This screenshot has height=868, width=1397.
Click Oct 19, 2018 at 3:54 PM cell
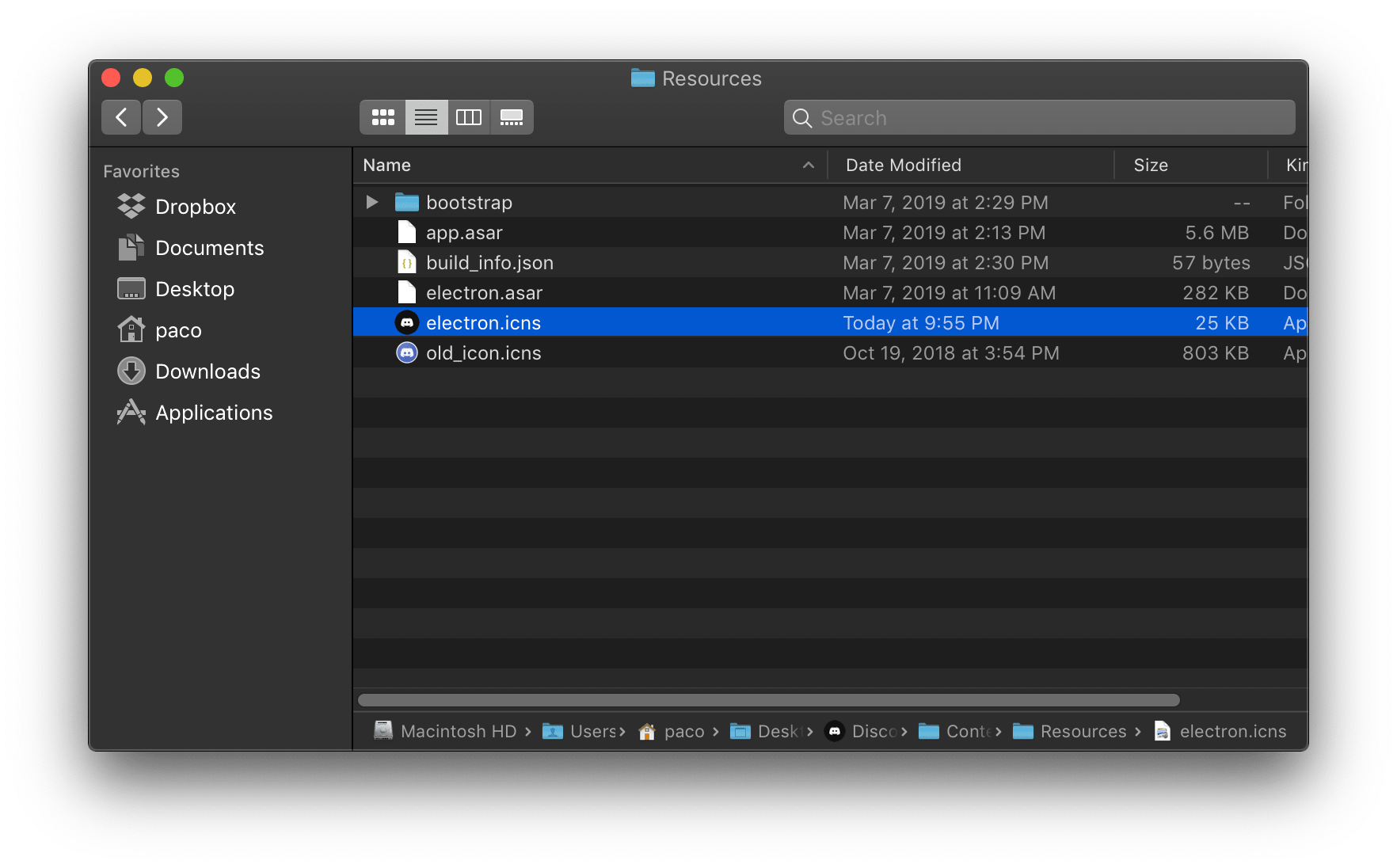click(951, 352)
